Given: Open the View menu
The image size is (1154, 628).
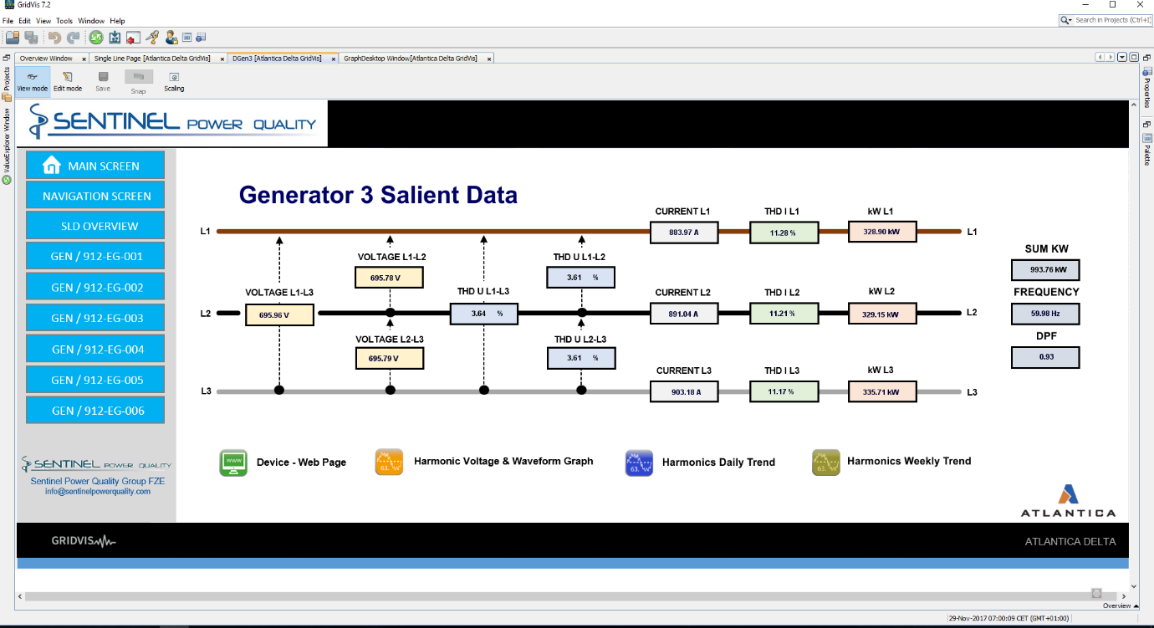Looking at the screenshot, I should tap(43, 21).
